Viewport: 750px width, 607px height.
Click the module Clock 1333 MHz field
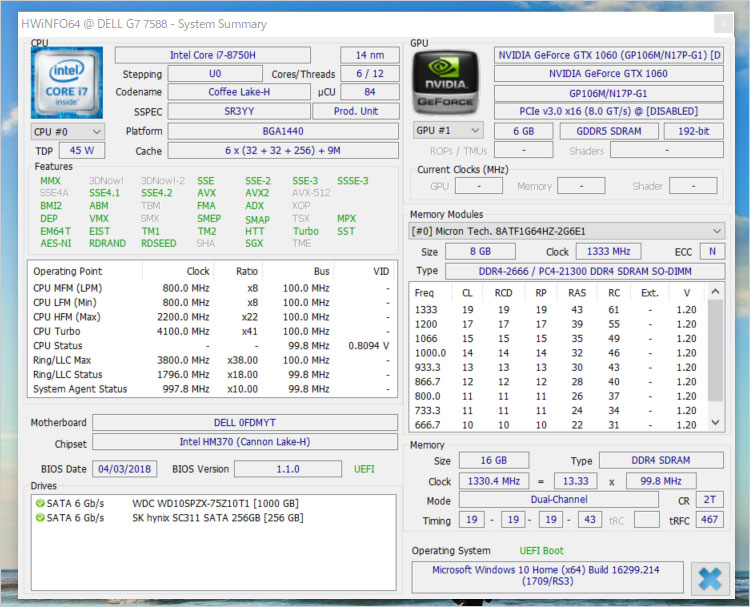[x=608, y=252]
